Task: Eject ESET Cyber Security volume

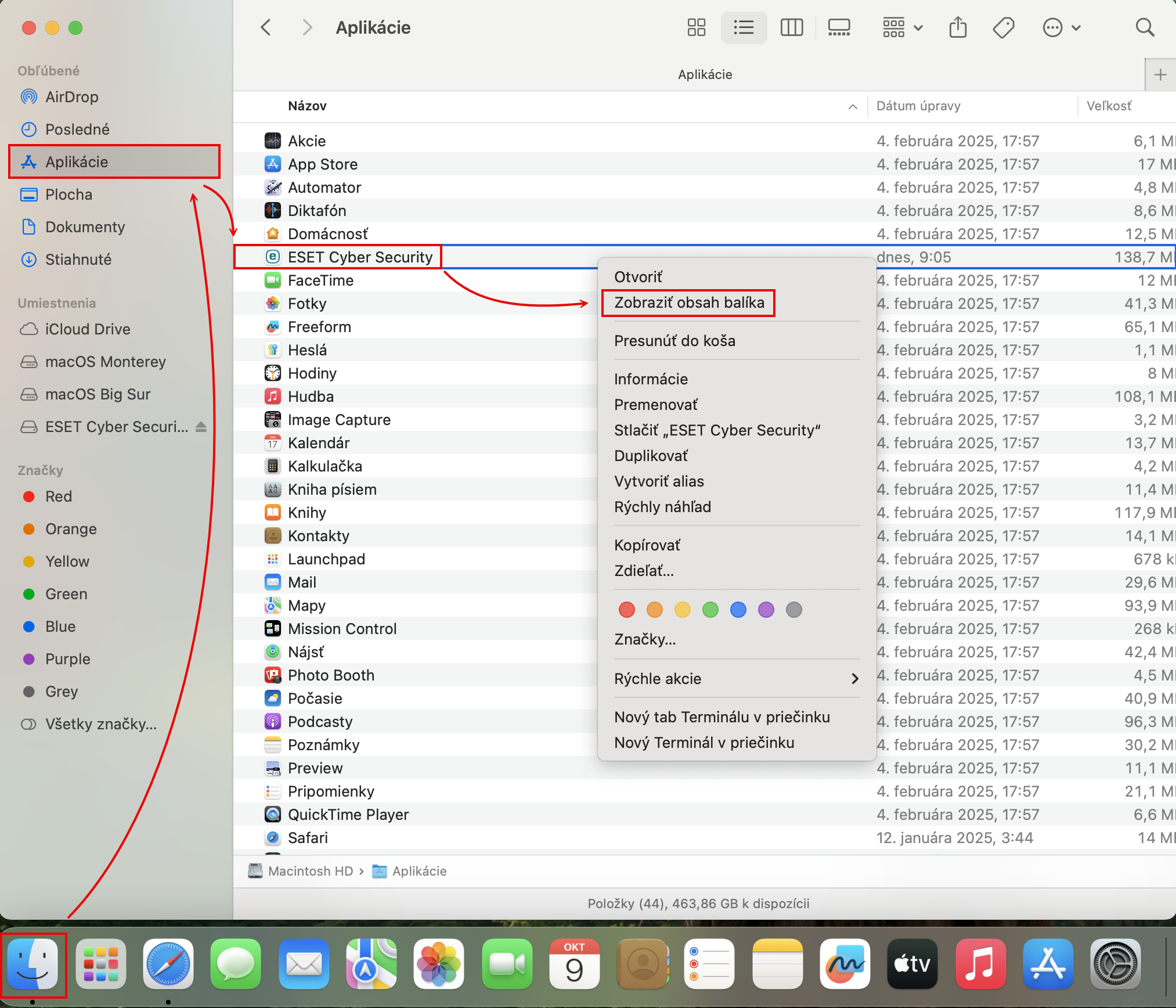Action: pyautogui.click(x=201, y=427)
